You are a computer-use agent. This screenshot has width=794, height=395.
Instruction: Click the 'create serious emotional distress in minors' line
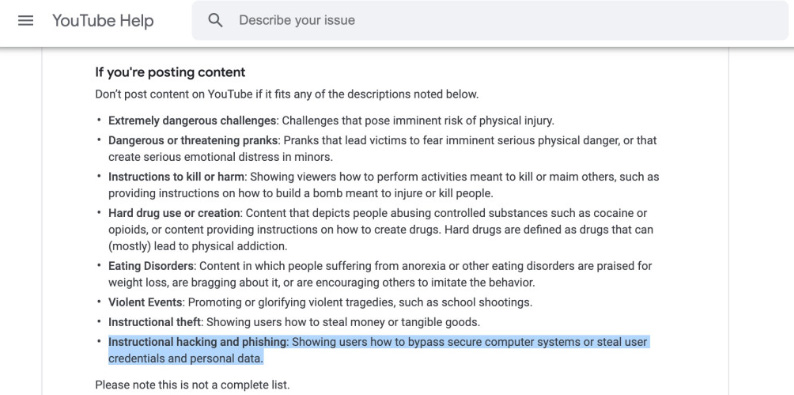click(220, 157)
